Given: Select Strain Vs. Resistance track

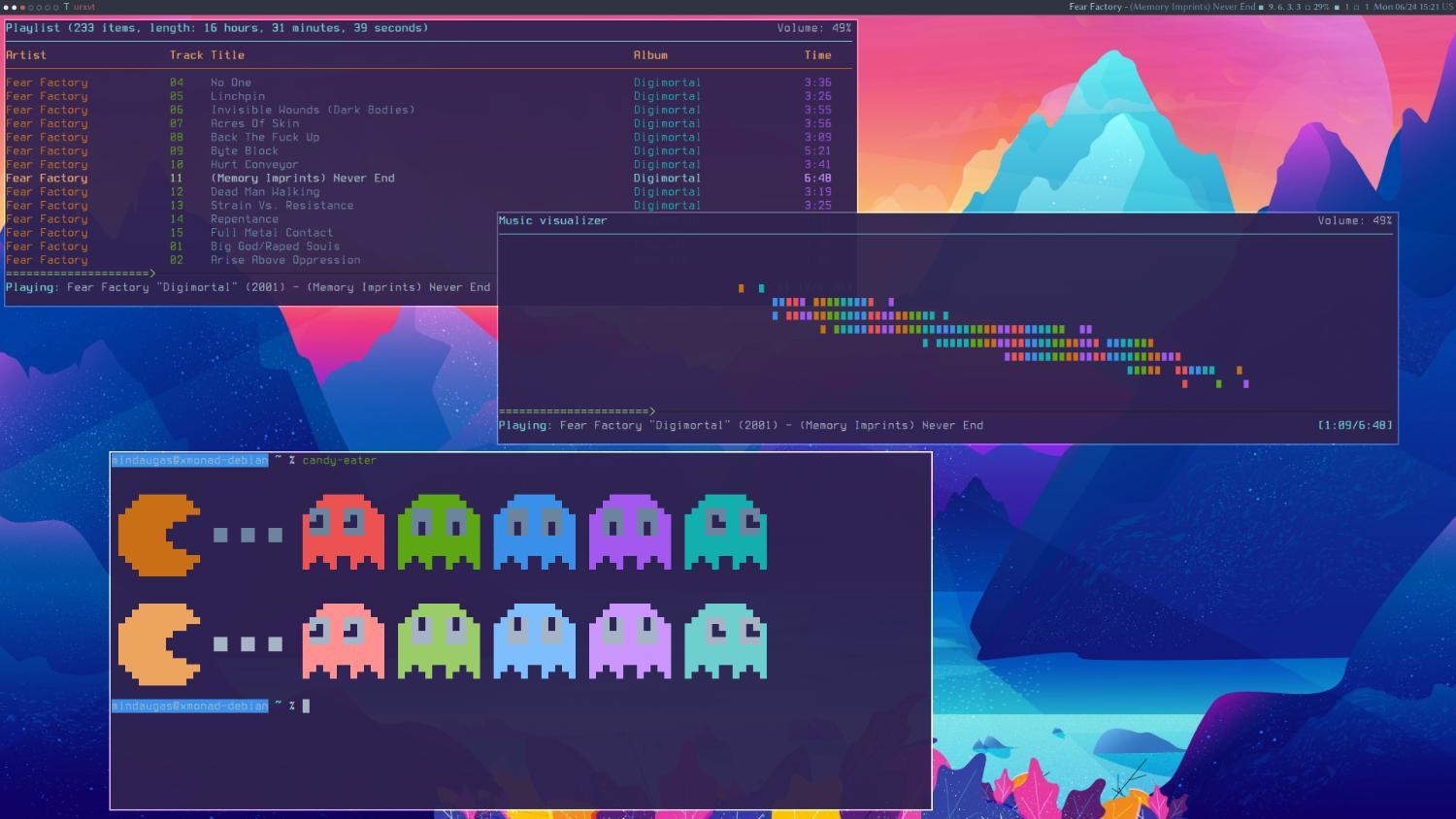Looking at the screenshot, I should click(418, 205).
